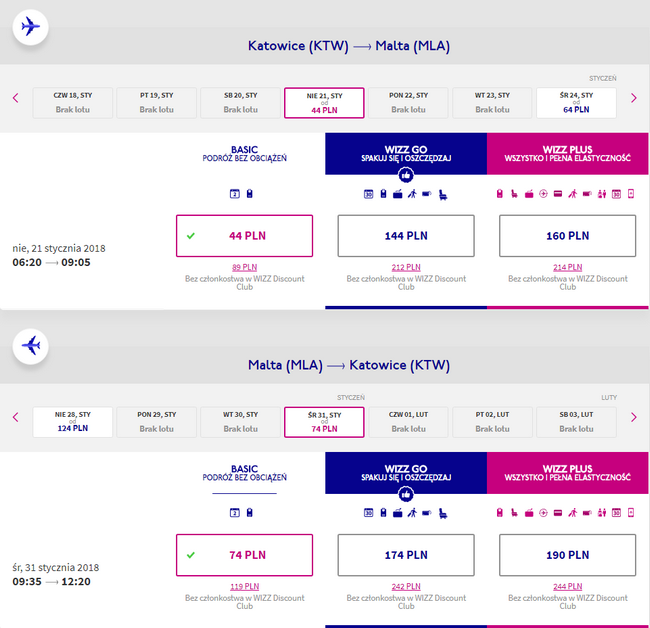Viewport: 650px width, 628px height.
Task: Choose return date WT 30, STY
Action: coord(240,422)
